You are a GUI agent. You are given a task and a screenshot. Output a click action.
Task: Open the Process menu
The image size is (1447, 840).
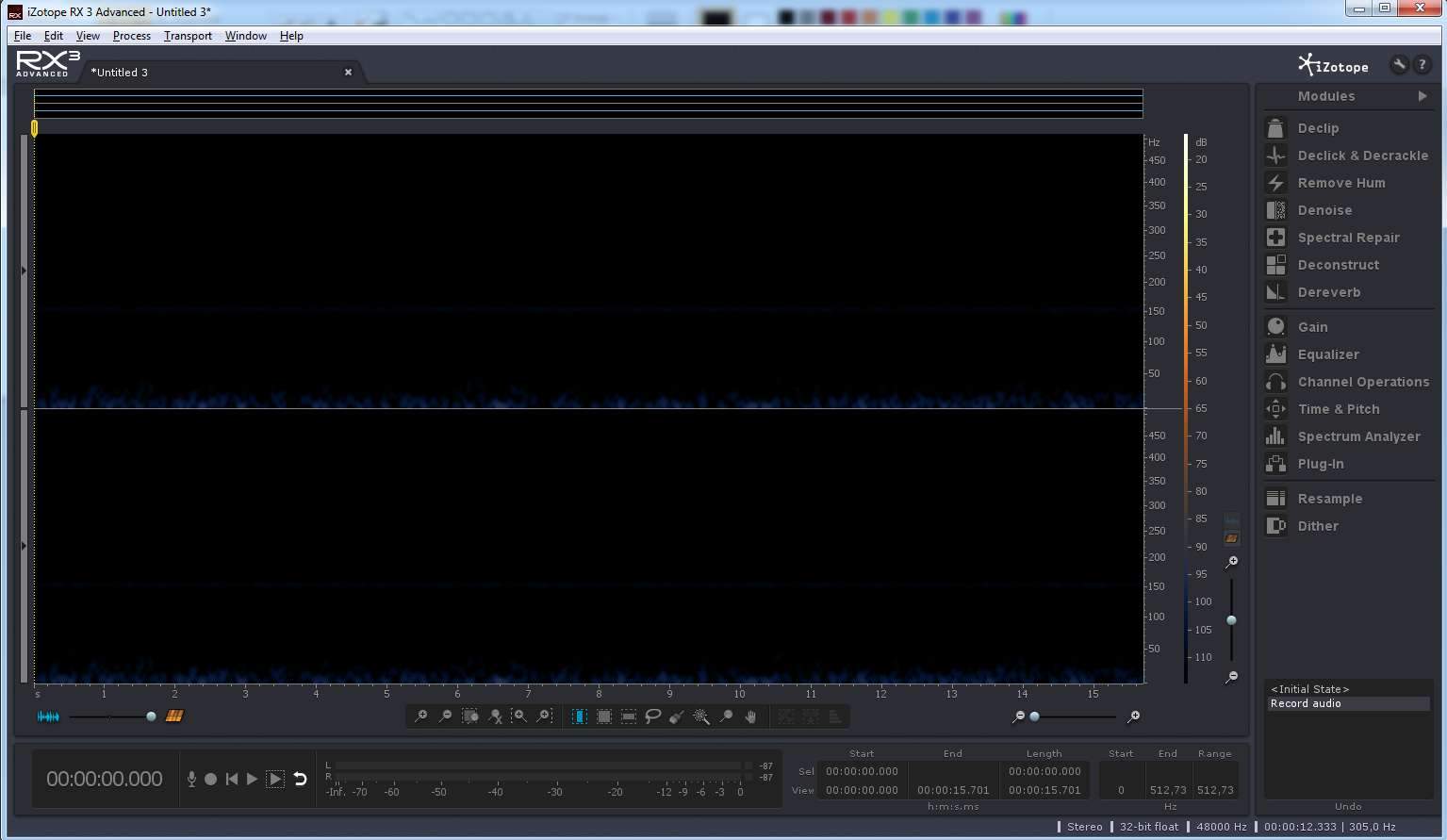[131, 36]
